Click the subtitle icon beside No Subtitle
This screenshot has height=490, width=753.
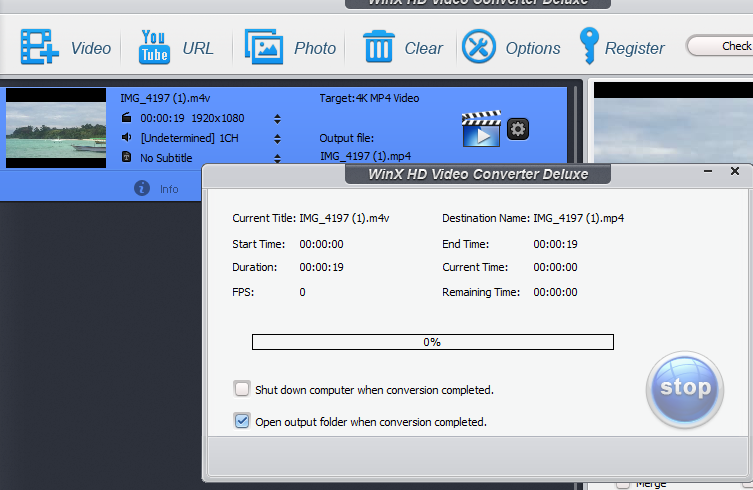pos(126,157)
